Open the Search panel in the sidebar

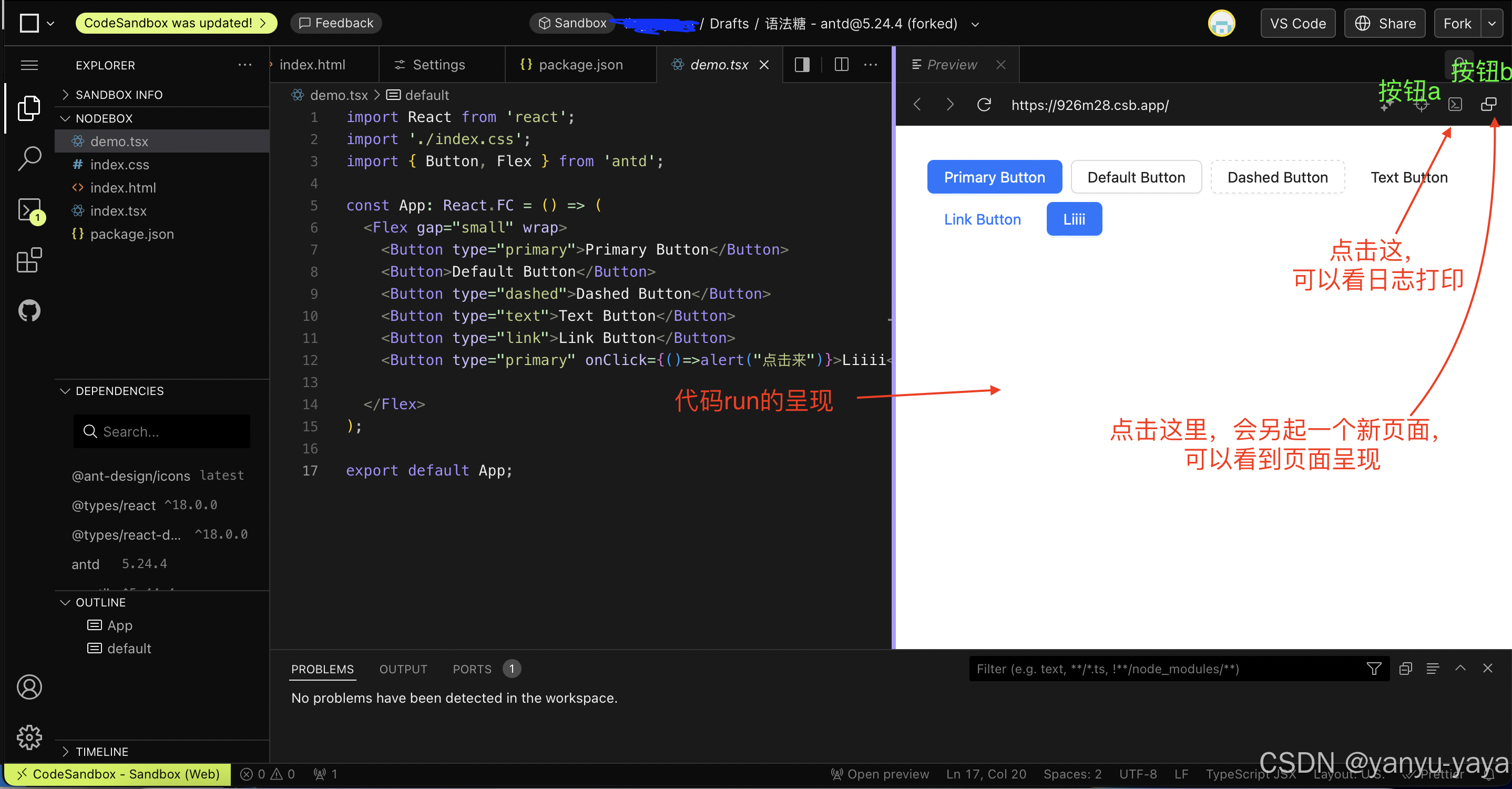click(29, 157)
